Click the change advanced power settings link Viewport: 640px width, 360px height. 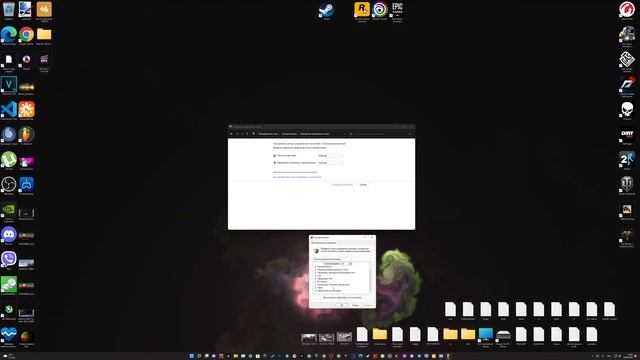coord(295,172)
